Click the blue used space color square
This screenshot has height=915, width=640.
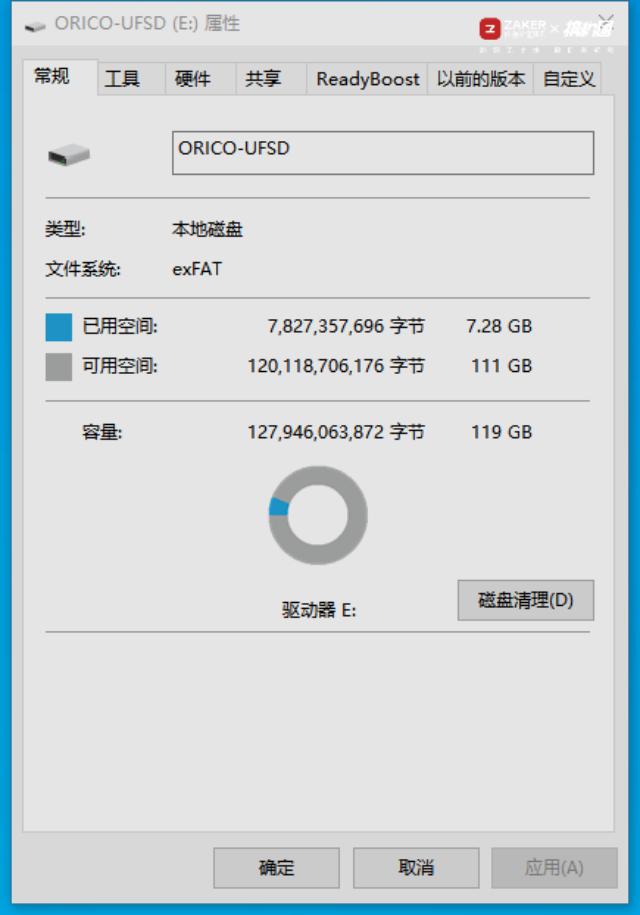click(x=59, y=327)
